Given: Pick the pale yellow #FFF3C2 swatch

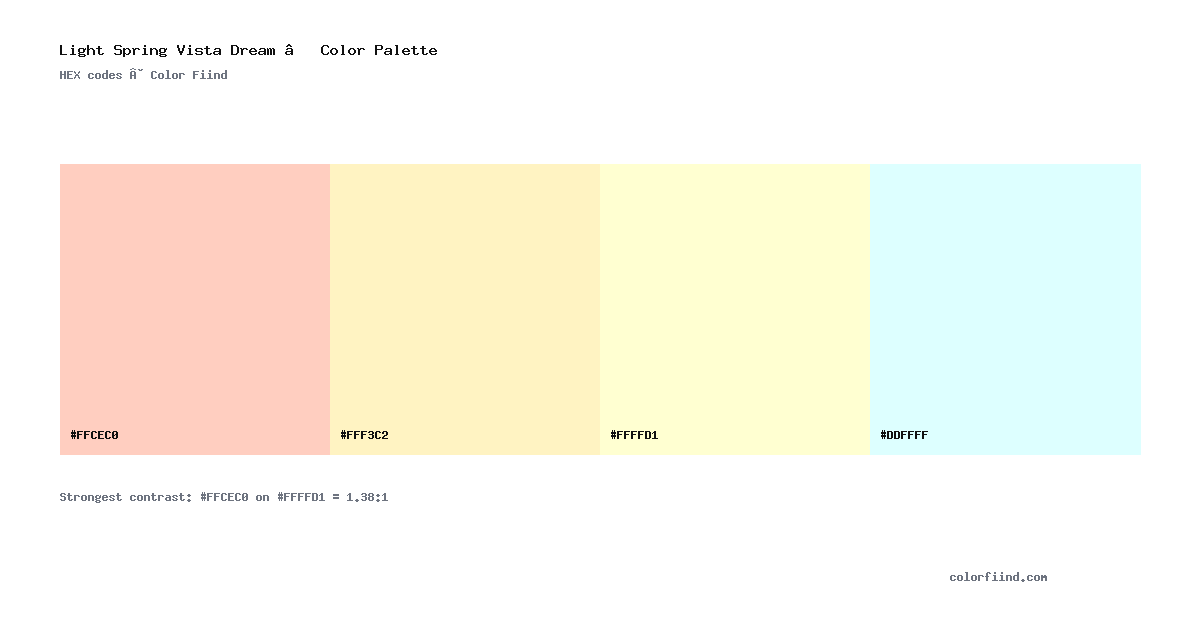Looking at the screenshot, I should coord(465,309).
